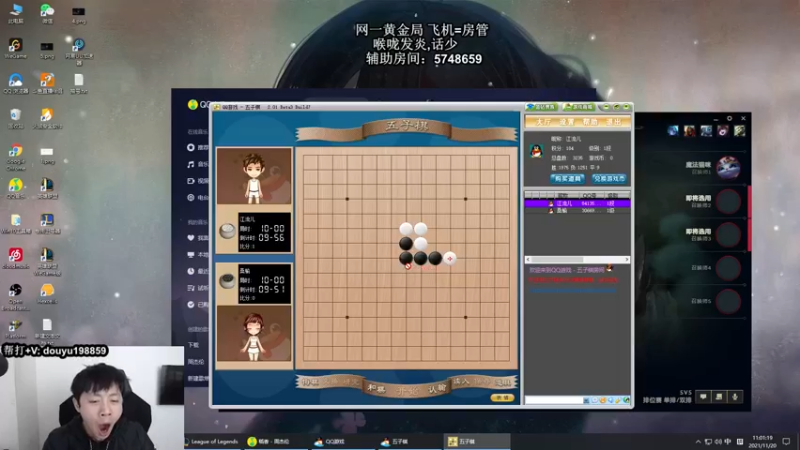Open the Open Broadcaster desktop shortcut
Image resolution: width=800 pixels, height=450 pixels.
[15, 296]
